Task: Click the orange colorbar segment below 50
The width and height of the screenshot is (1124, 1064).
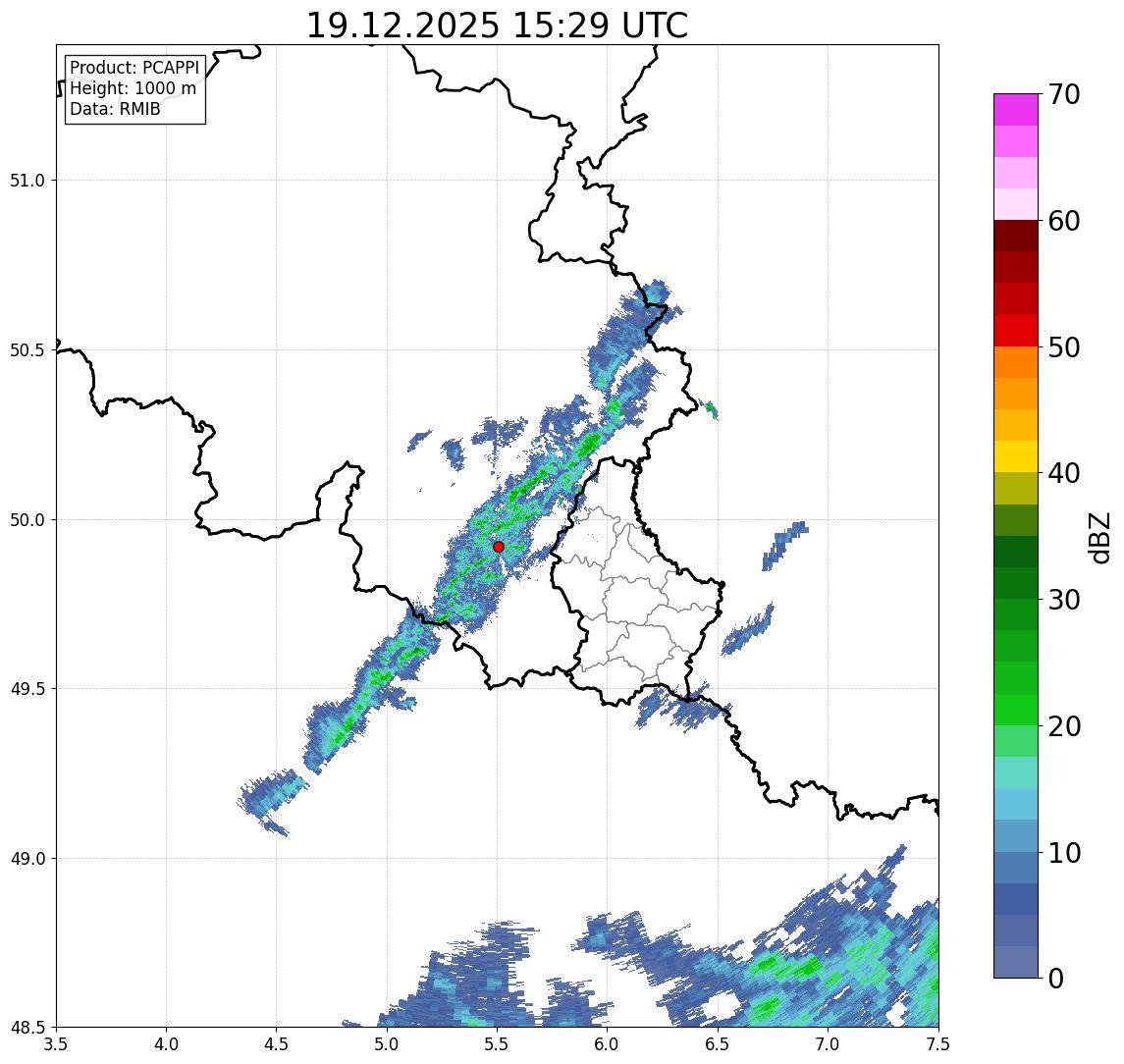Action: [x=1016, y=362]
